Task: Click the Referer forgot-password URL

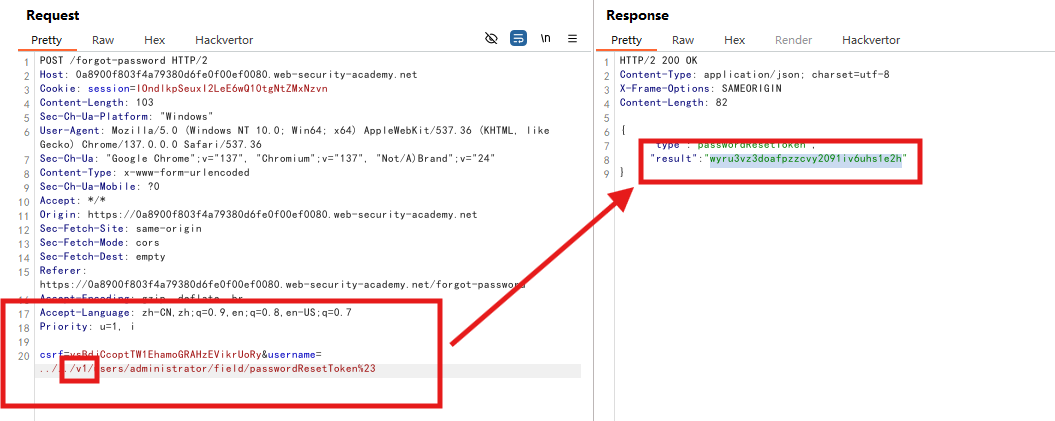Action: [283, 285]
